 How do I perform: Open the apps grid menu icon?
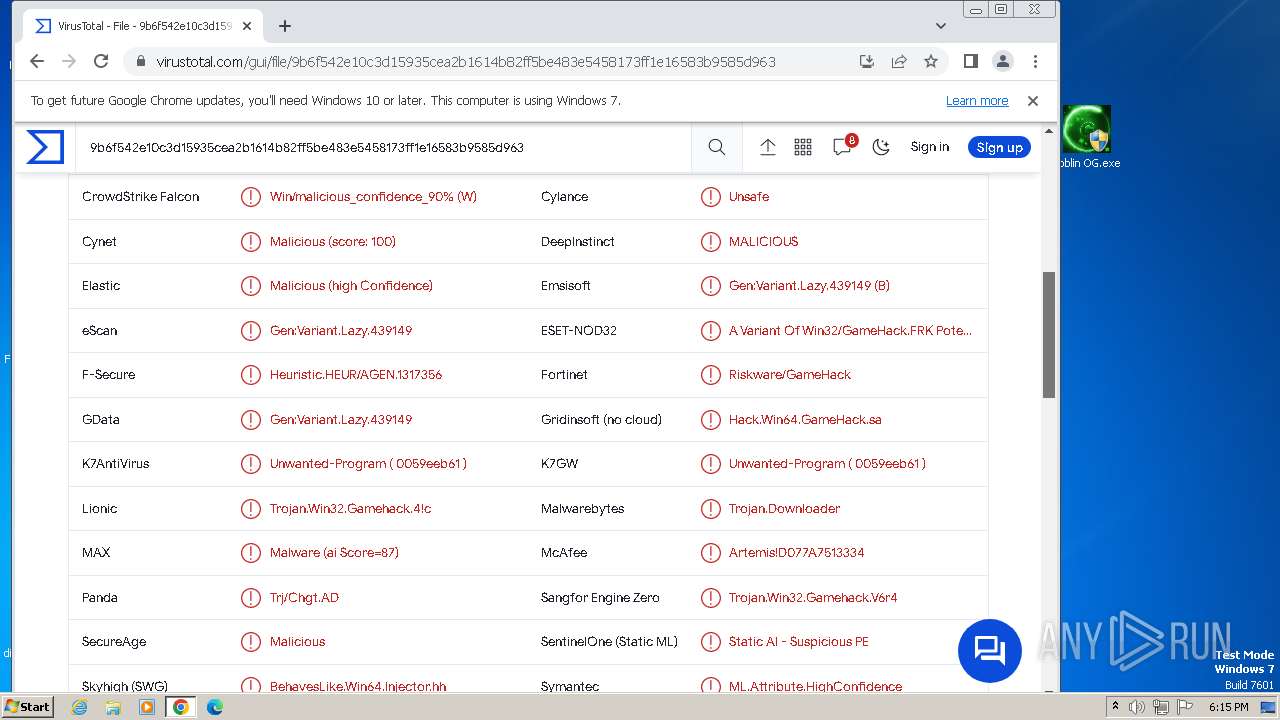[803, 147]
